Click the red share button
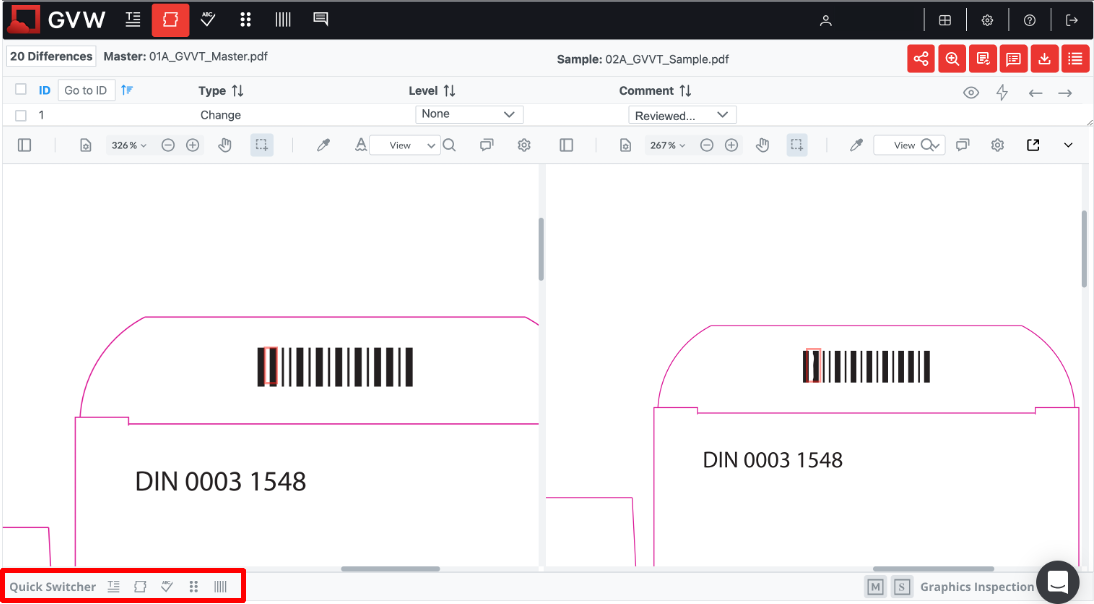 click(x=921, y=59)
